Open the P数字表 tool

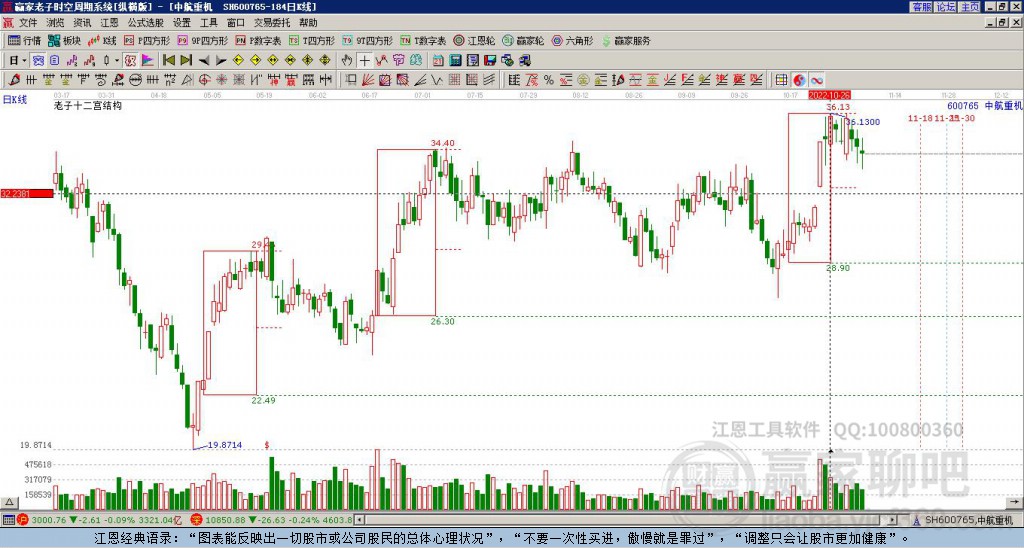[258, 40]
